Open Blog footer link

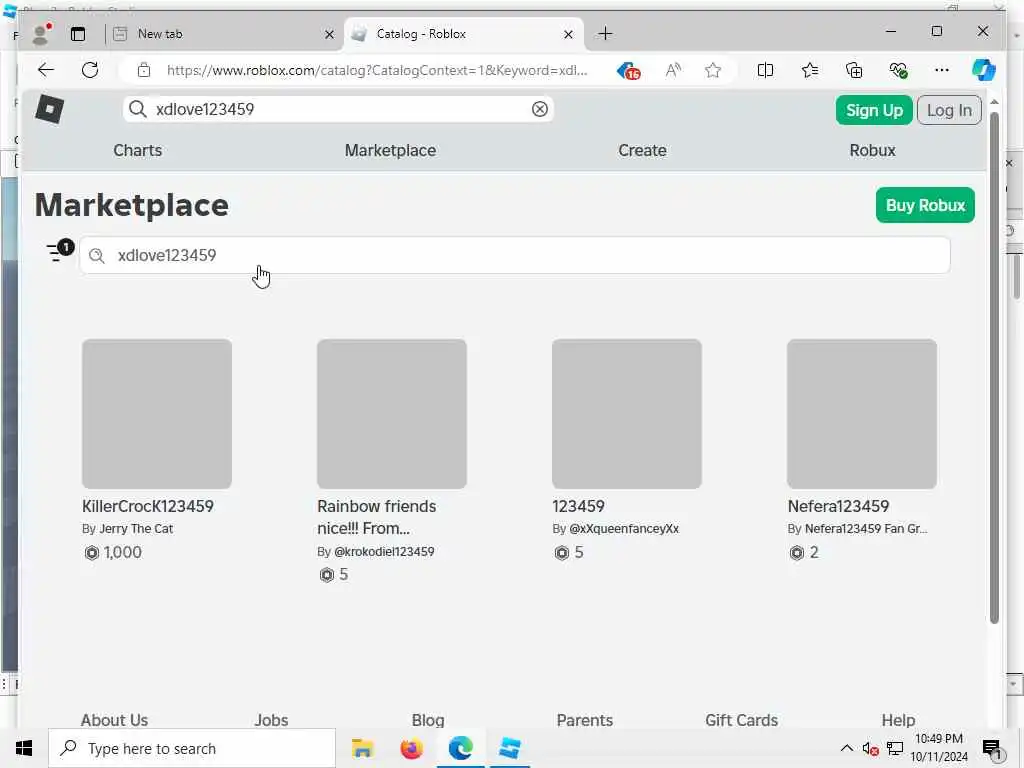pyautogui.click(x=428, y=720)
